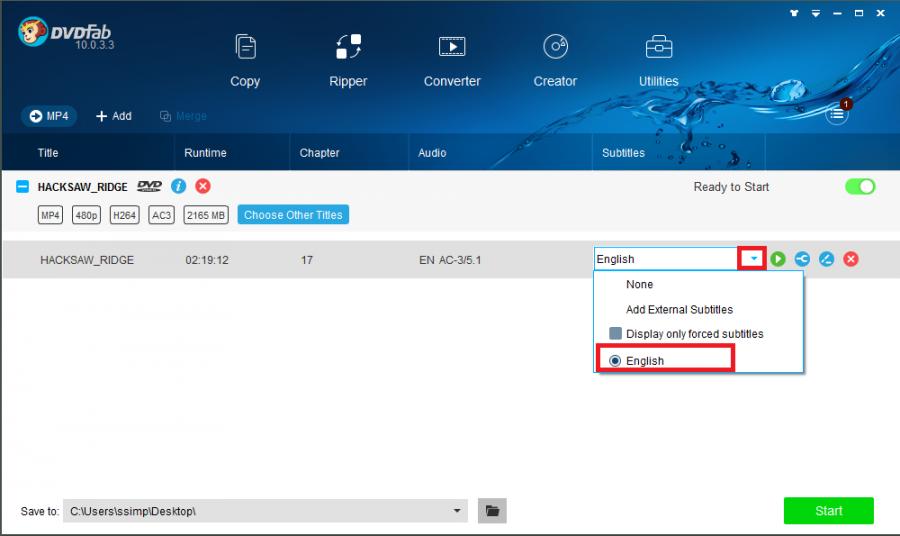Click the runtime 02:19:12 cell
The image size is (900, 536).
pos(207,260)
